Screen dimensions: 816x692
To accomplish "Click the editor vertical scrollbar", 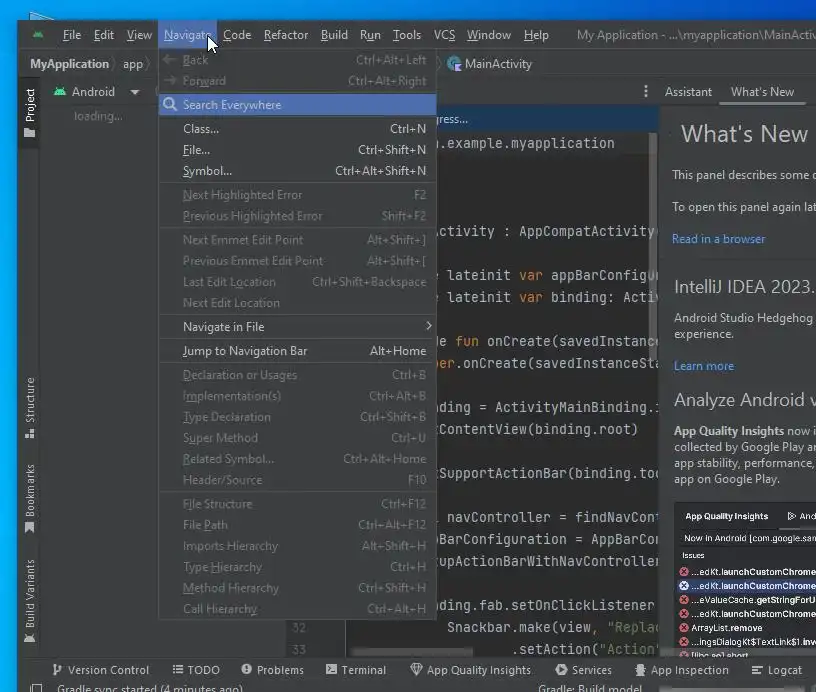I will (652, 245).
